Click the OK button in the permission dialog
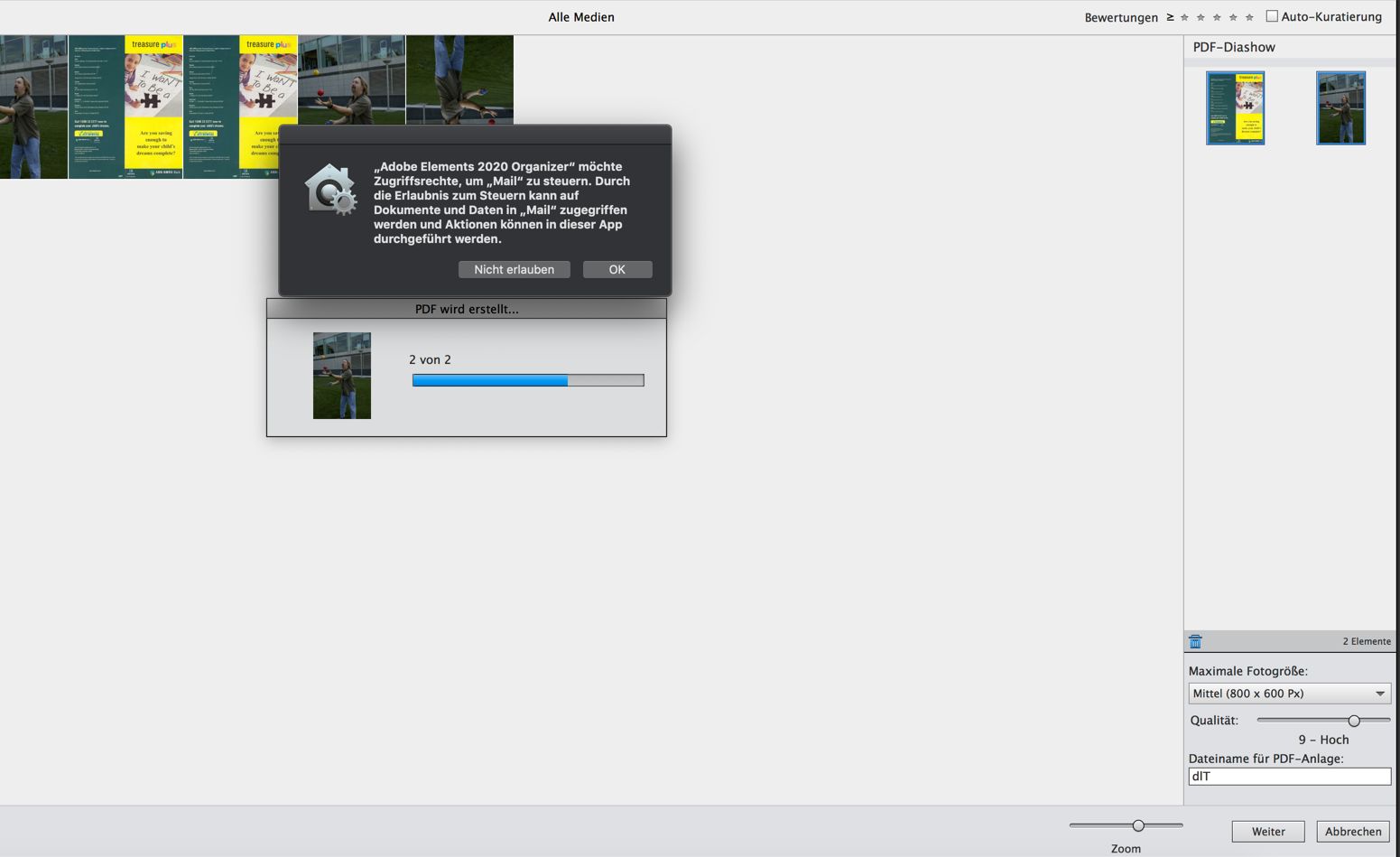1400x857 pixels. pyautogui.click(x=617, y=269)
